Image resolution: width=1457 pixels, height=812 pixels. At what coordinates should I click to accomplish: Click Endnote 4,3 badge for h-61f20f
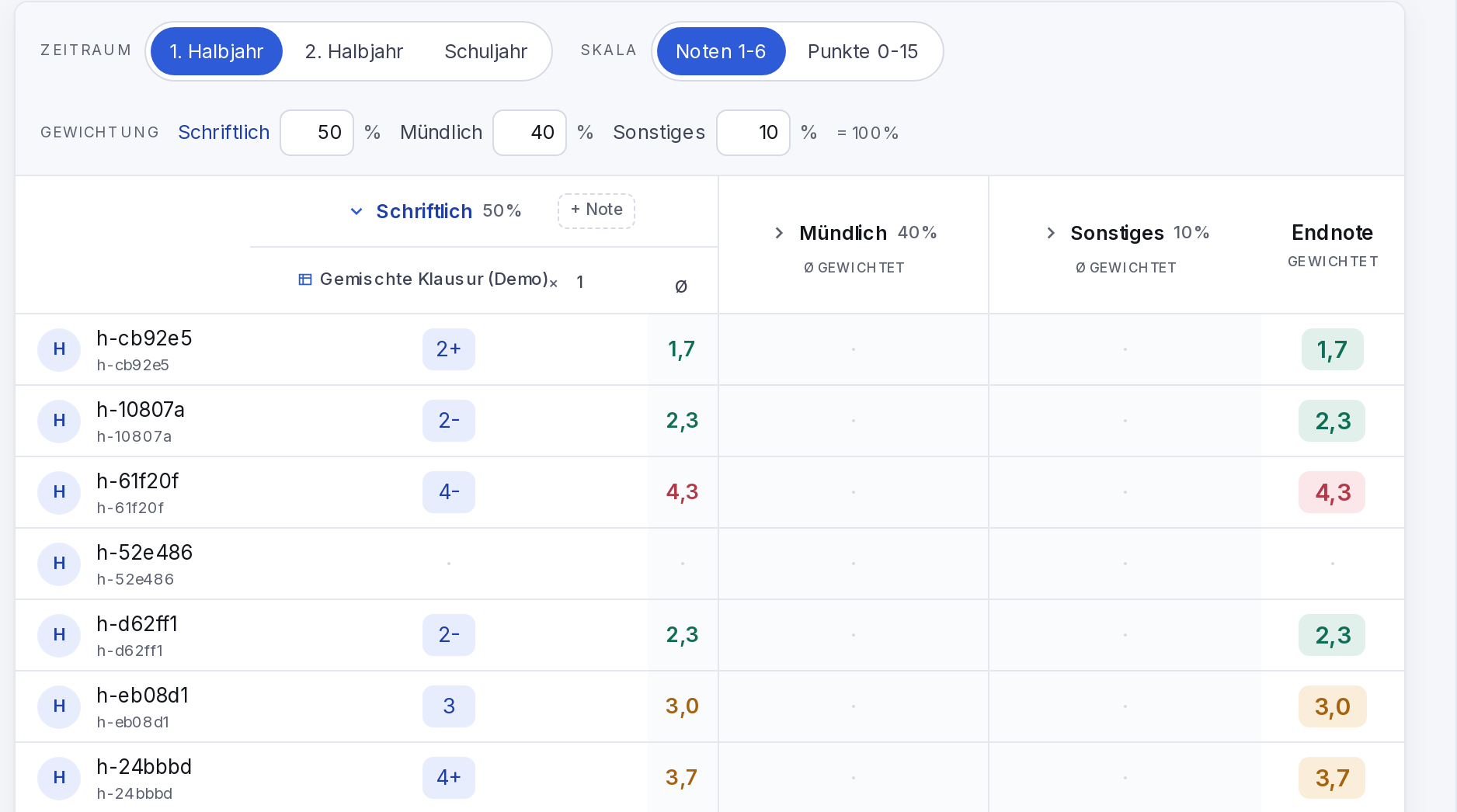pos(1333,492)
